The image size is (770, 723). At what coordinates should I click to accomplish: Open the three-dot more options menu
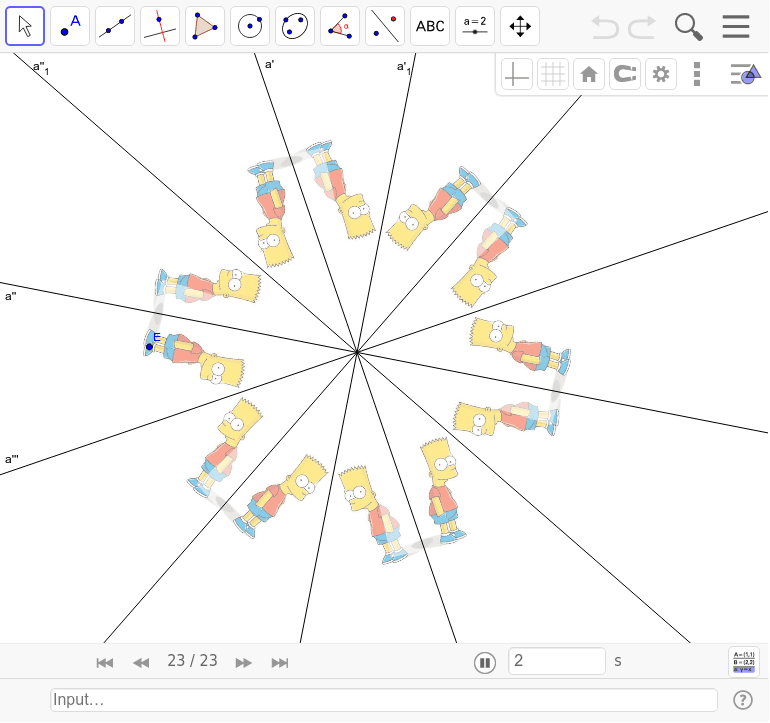(x=697, y=74)
